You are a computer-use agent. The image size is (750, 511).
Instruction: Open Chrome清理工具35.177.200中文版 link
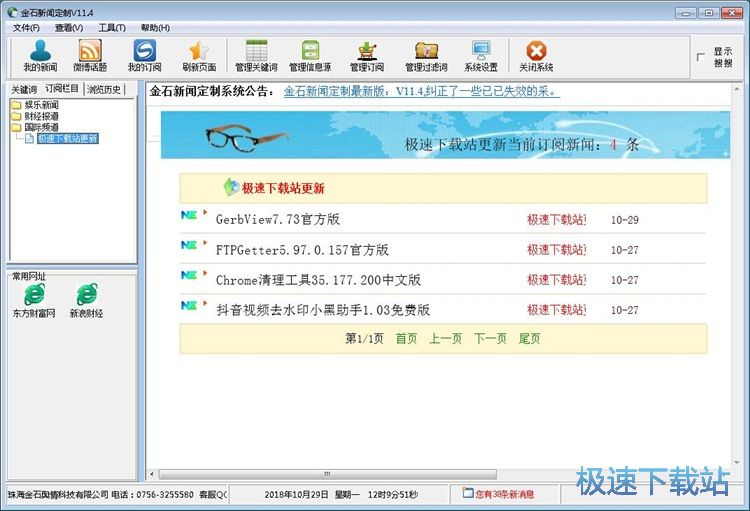coord(319,280)
